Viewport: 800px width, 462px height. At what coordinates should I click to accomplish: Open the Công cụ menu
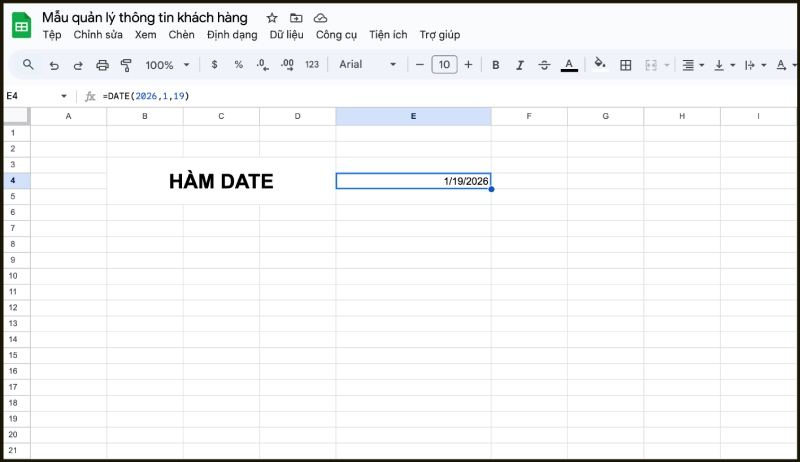336,35
